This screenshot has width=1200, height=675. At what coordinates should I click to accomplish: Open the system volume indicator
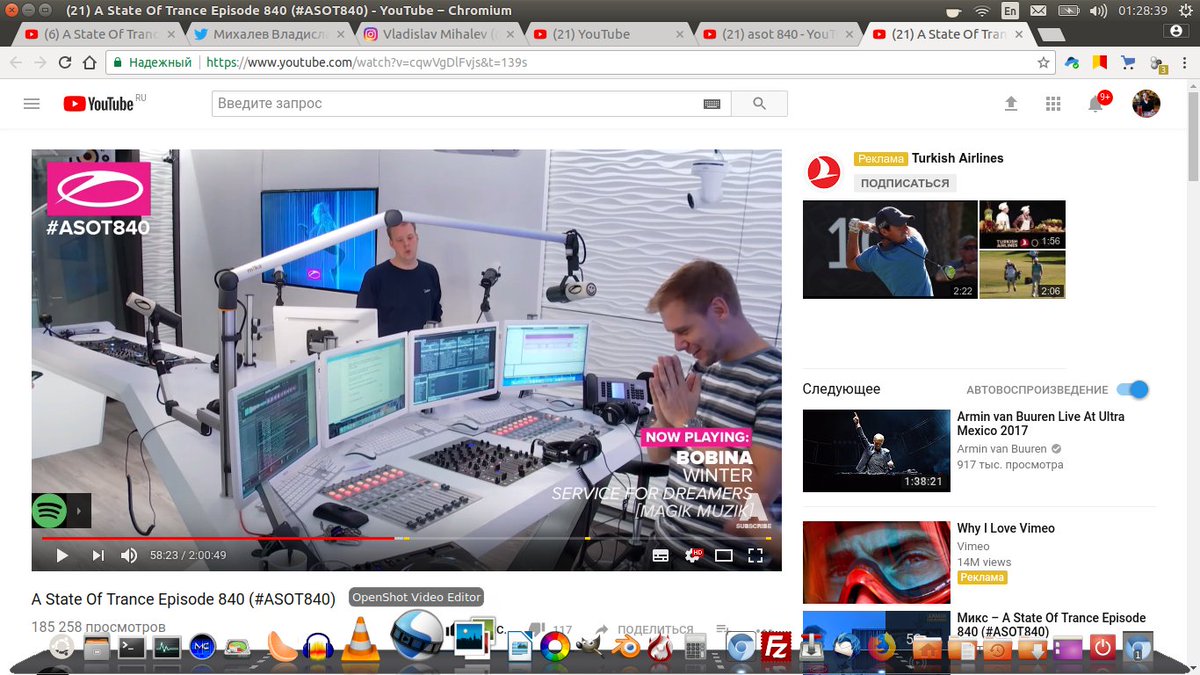(1098, 11)
